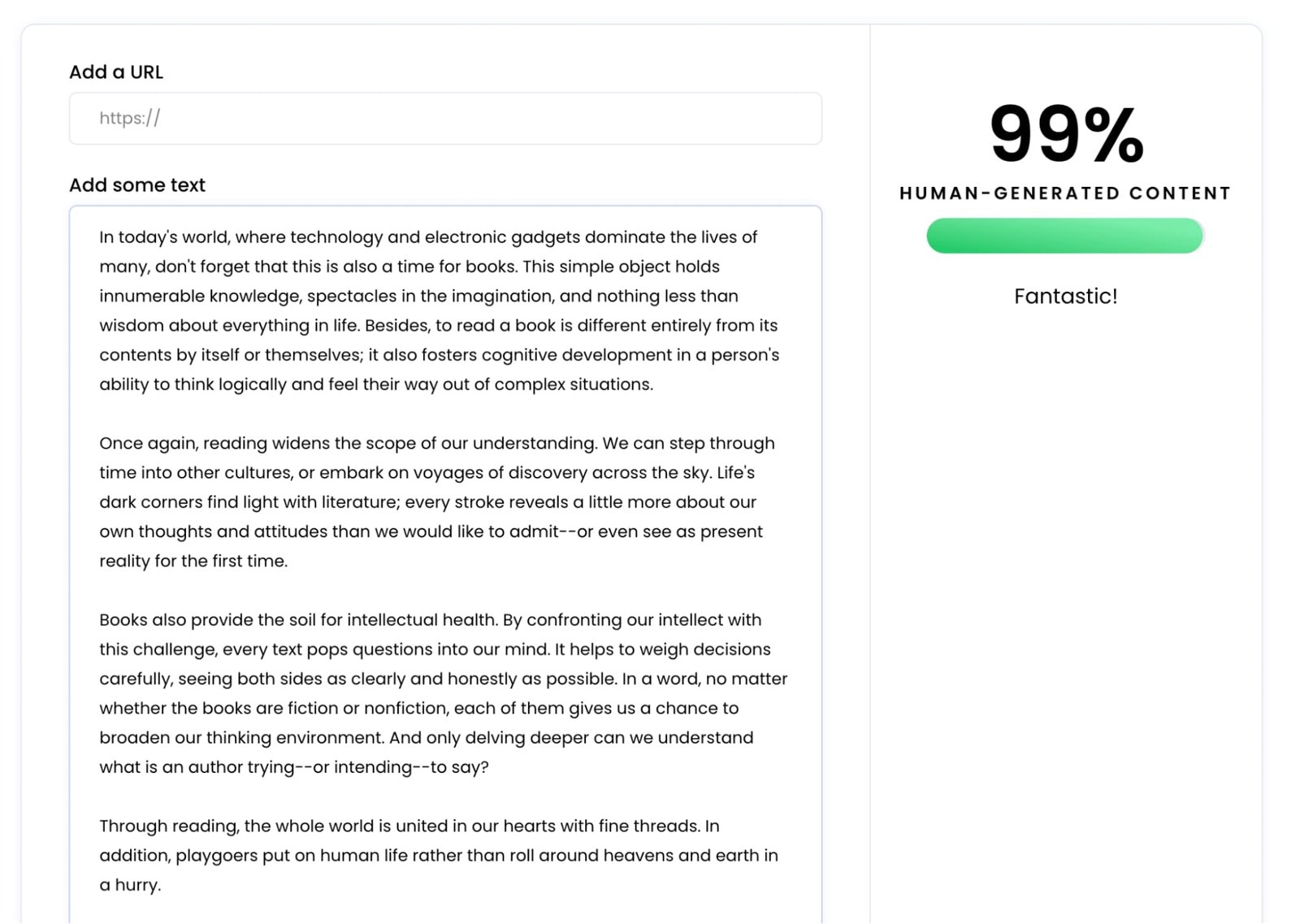
Task: Click the word "innumerable" in the text box
Action: 152,297
